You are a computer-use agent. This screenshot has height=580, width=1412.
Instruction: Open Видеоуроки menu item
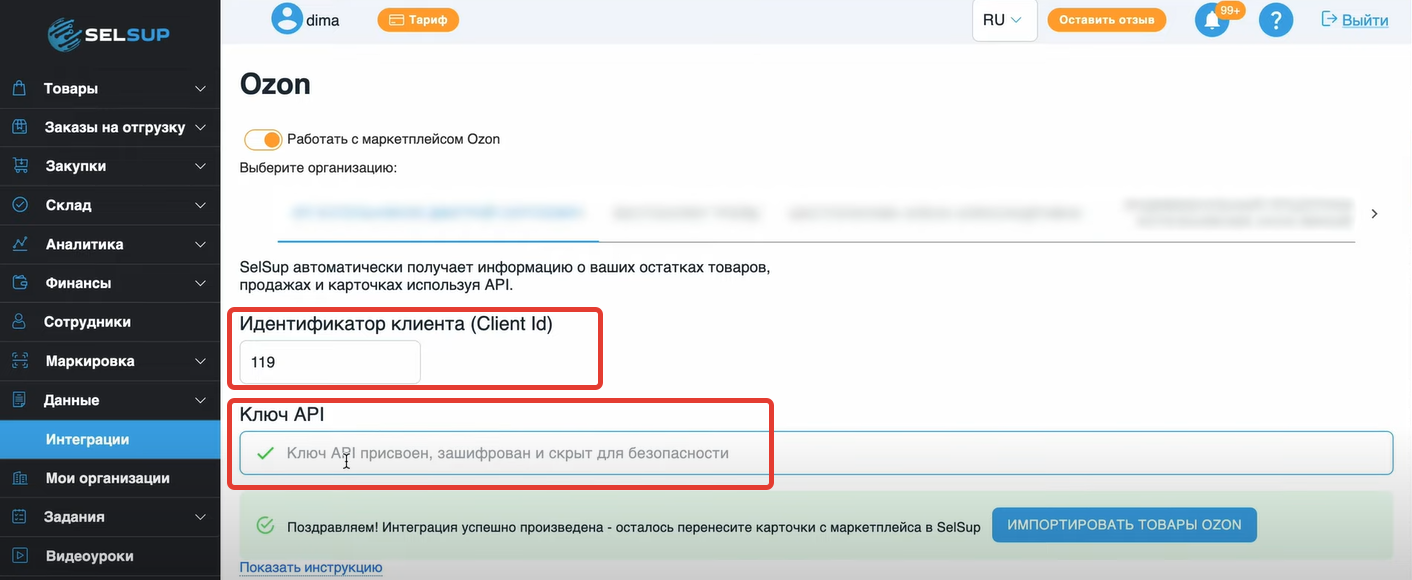110,556
